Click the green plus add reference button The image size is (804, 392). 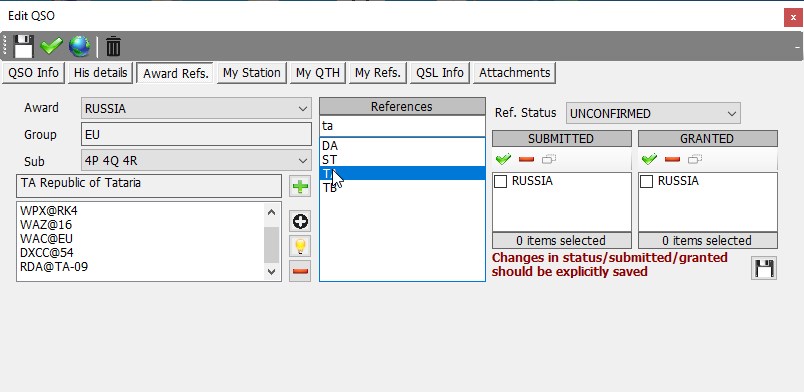[300, 186]
